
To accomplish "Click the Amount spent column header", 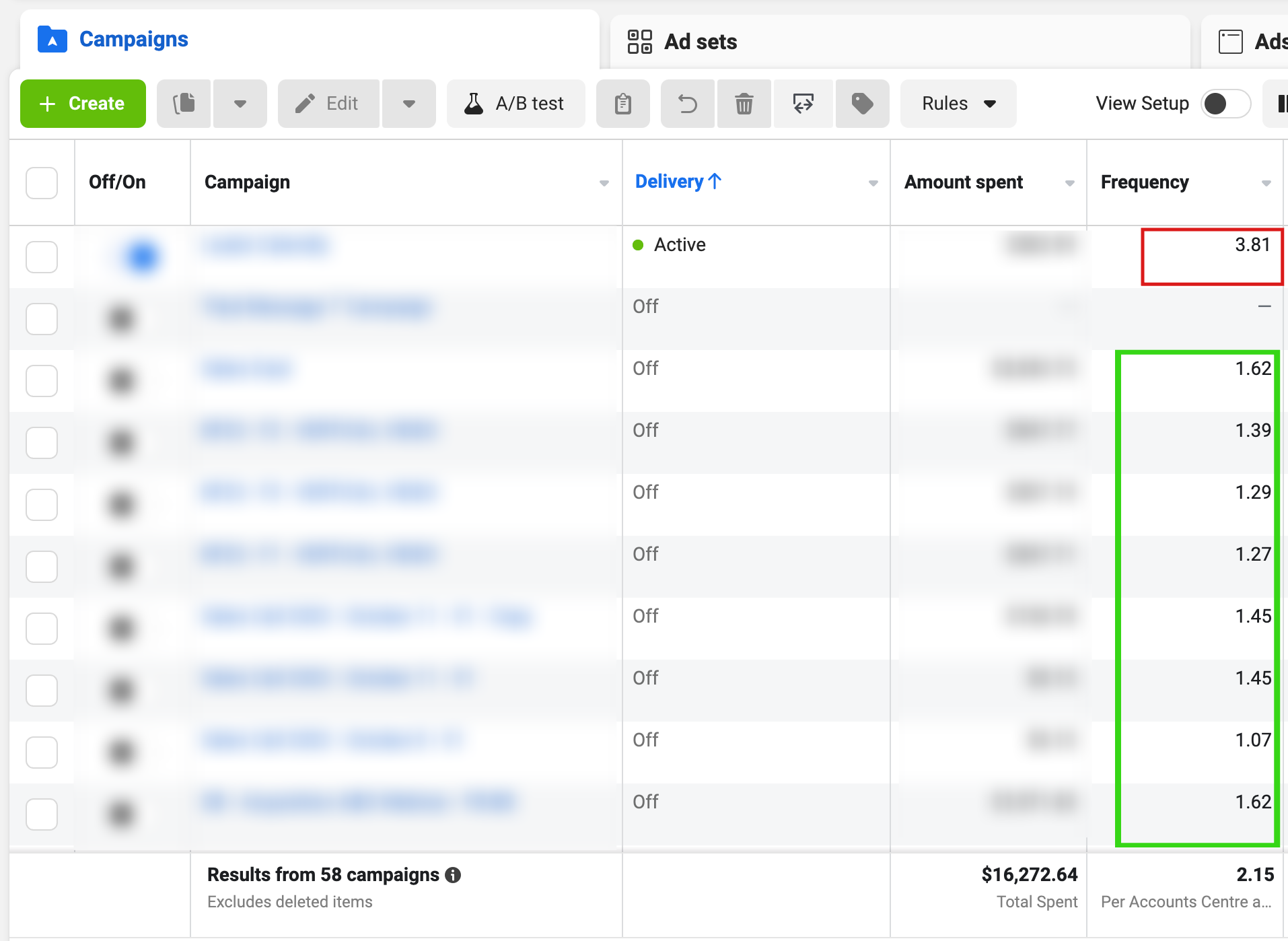I will coord(963,182).
